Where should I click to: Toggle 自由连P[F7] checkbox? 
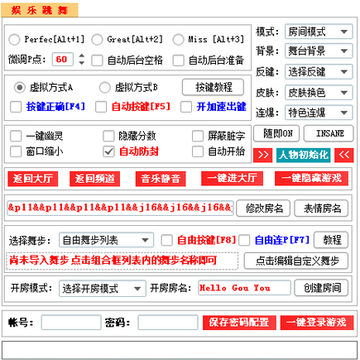pos(244,240)
